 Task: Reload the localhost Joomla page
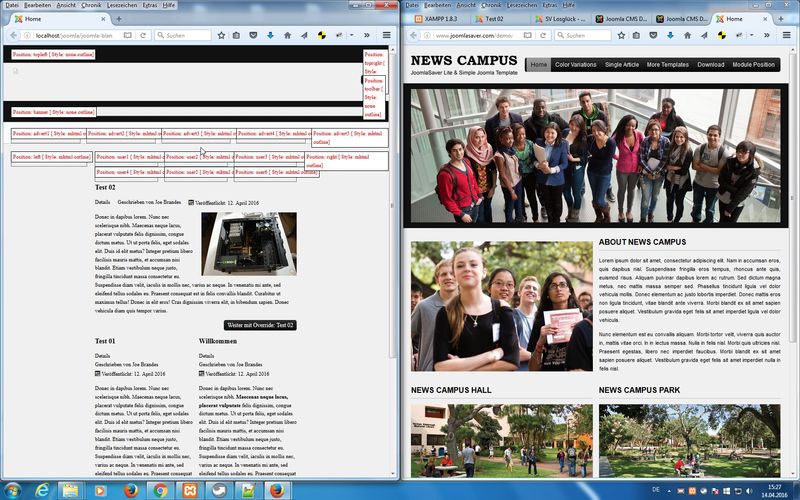[143, 35]
